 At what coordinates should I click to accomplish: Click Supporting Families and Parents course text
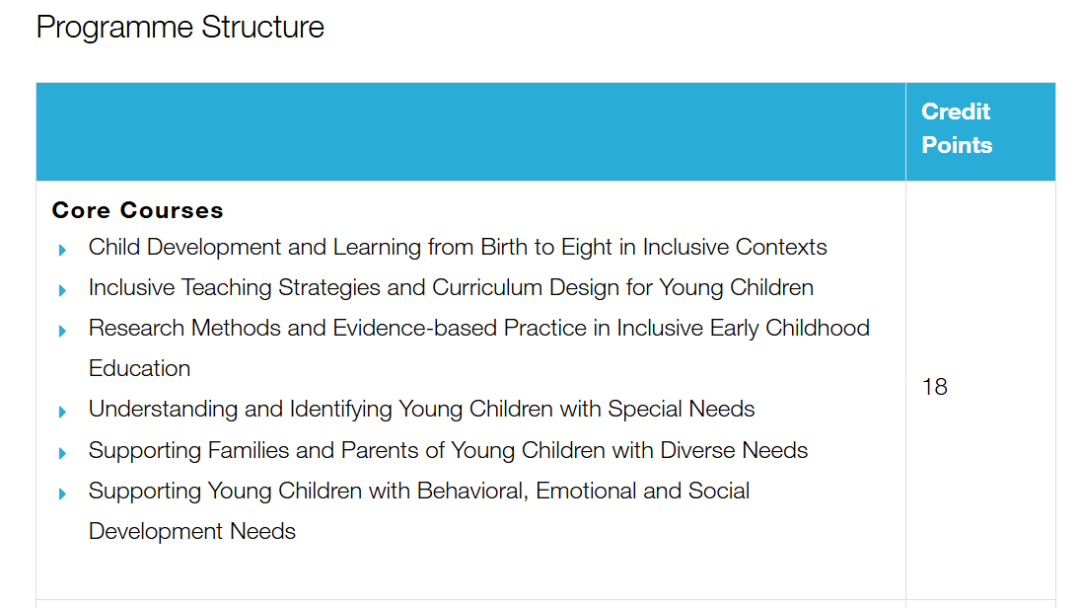click(x=447, y=450)
